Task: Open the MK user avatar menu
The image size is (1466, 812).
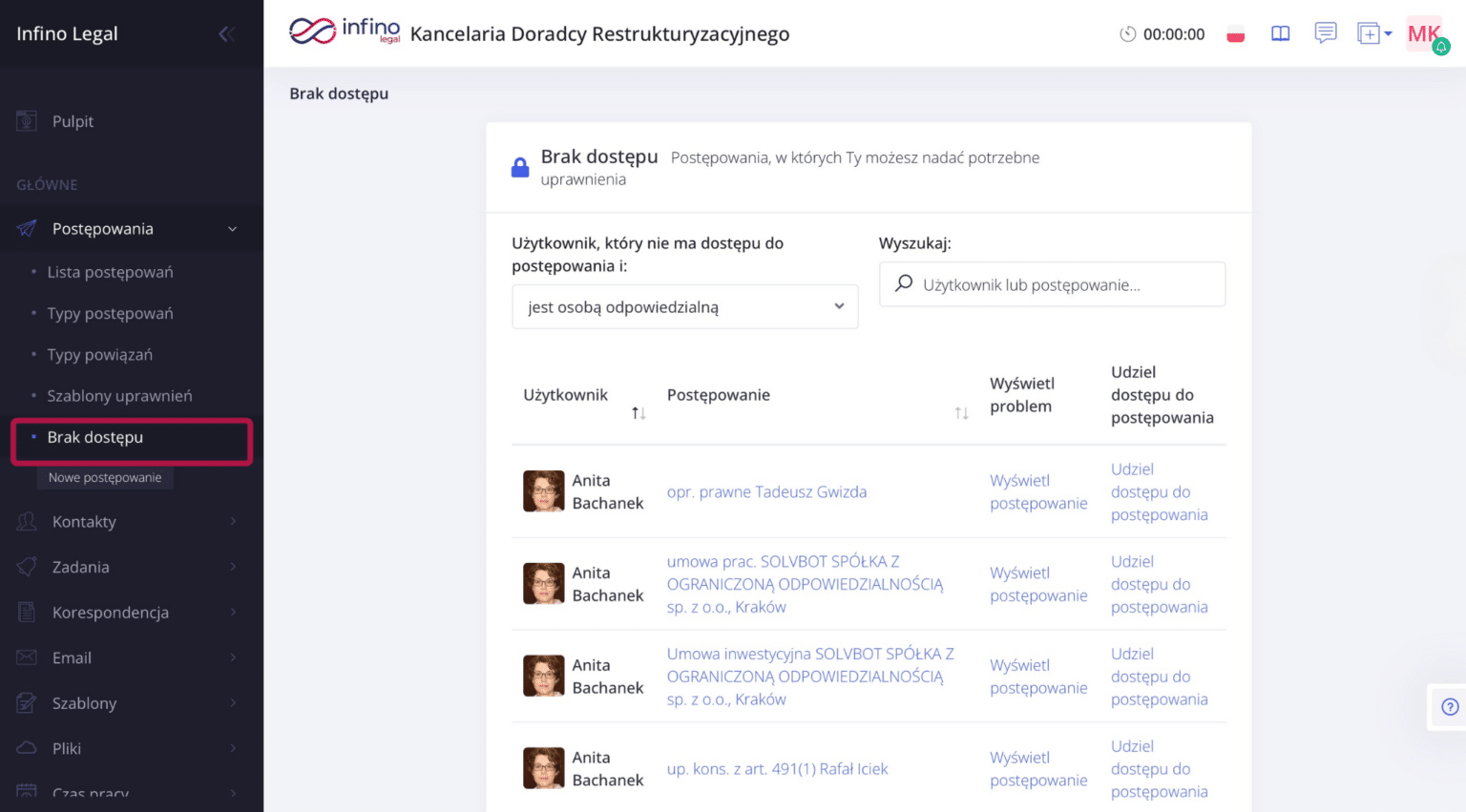Action: pos(1425,34)
